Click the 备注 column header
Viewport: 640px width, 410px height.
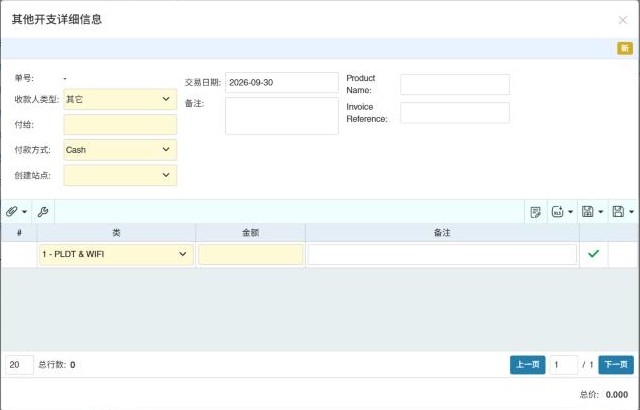[x=442, y=233]
